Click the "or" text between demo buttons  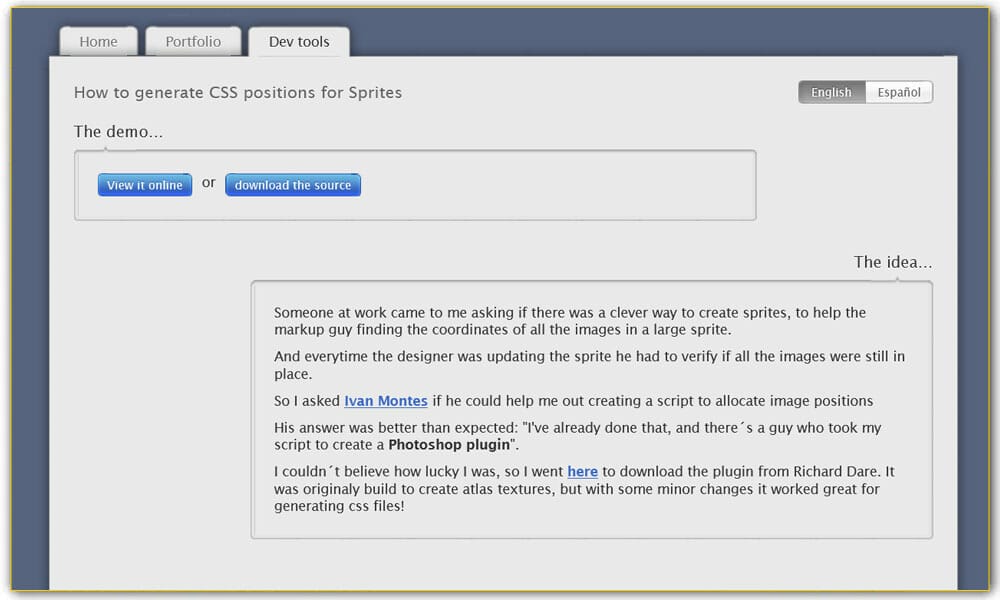208,183
